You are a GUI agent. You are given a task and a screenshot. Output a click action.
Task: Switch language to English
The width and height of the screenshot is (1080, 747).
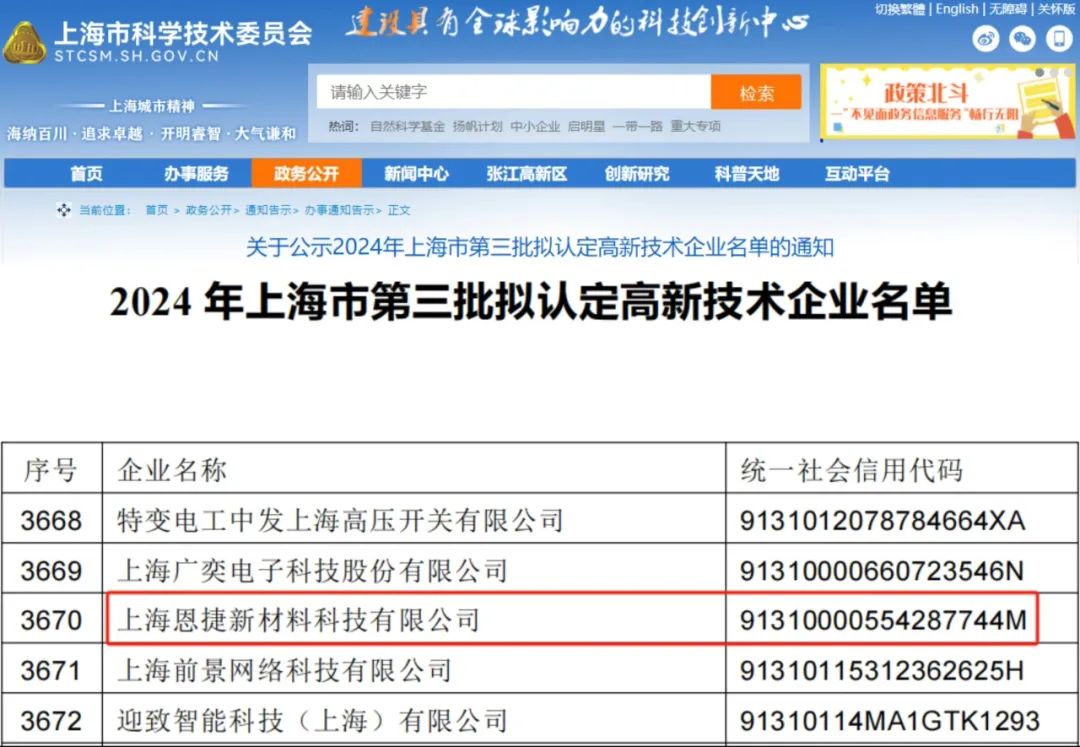click(x=957, y=9)
